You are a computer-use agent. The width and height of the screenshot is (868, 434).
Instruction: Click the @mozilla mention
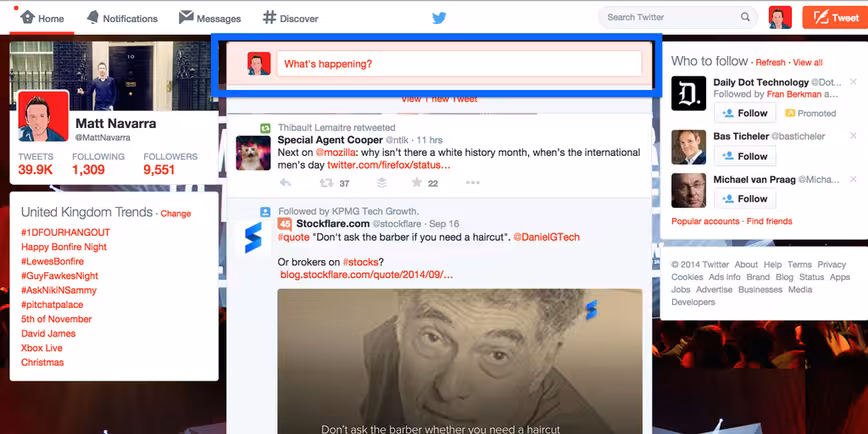[x=336, y=152]
